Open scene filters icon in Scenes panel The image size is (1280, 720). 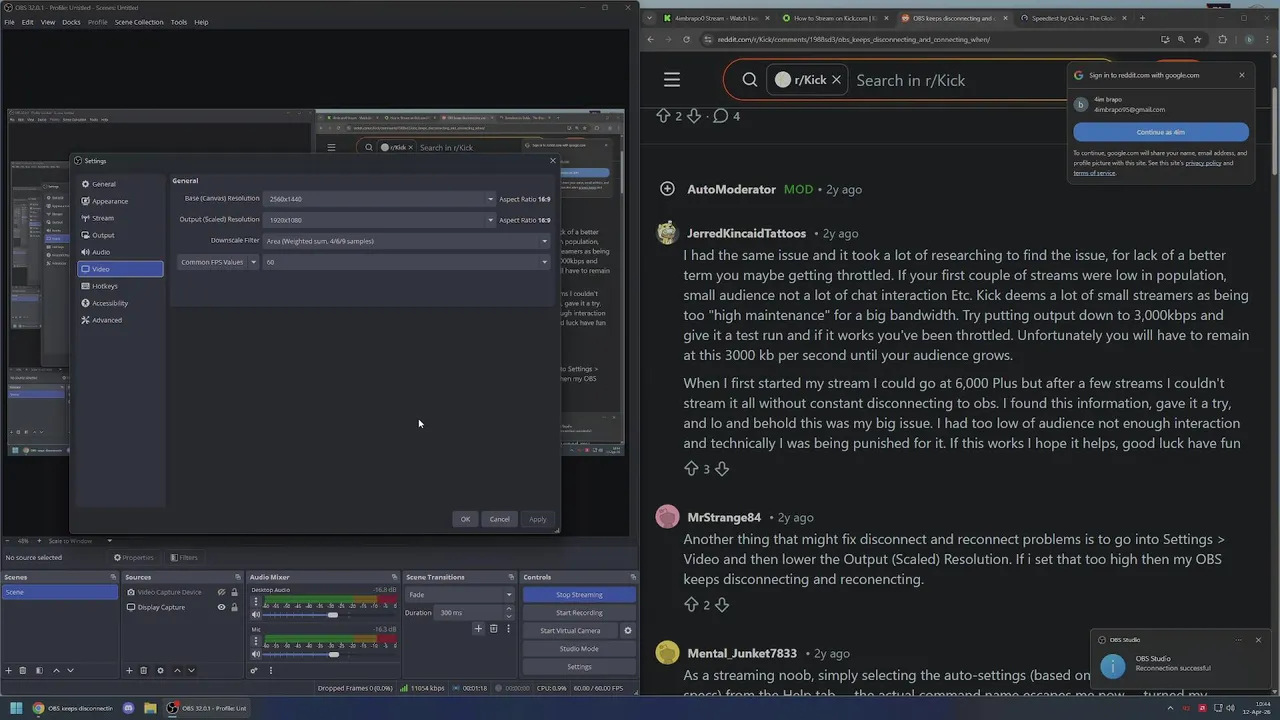(39, 670)
